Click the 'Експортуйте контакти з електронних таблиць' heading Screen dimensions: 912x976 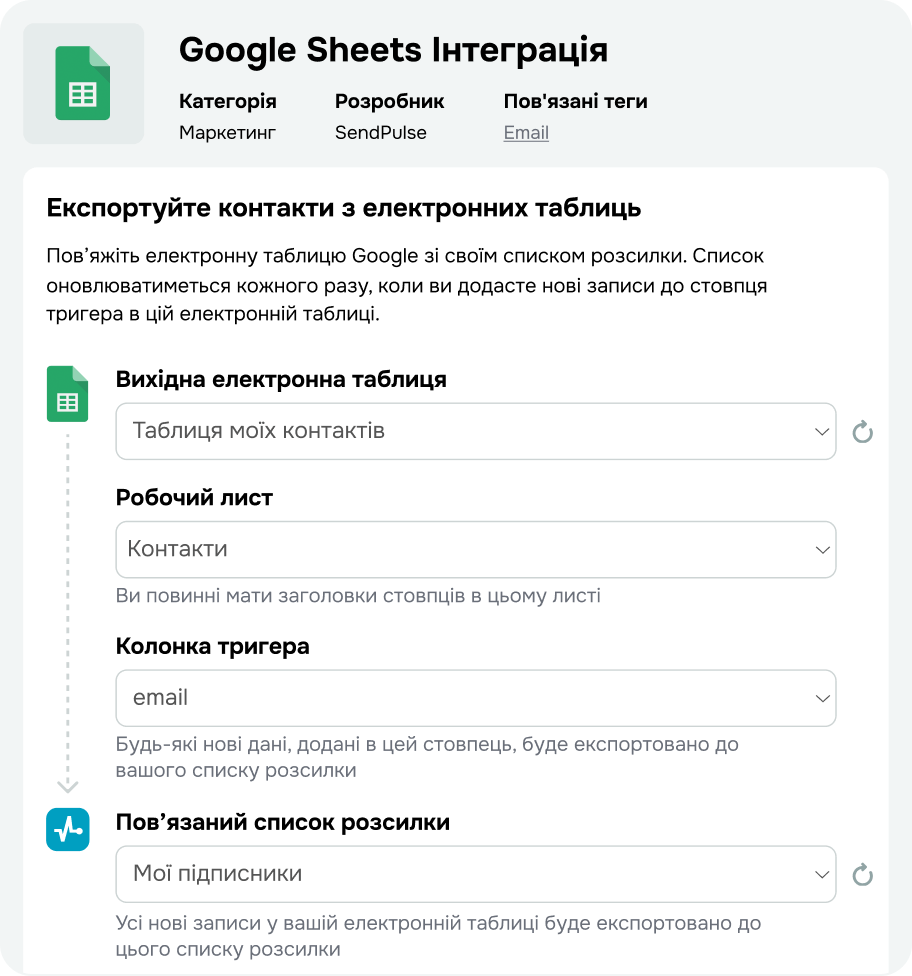343,209
